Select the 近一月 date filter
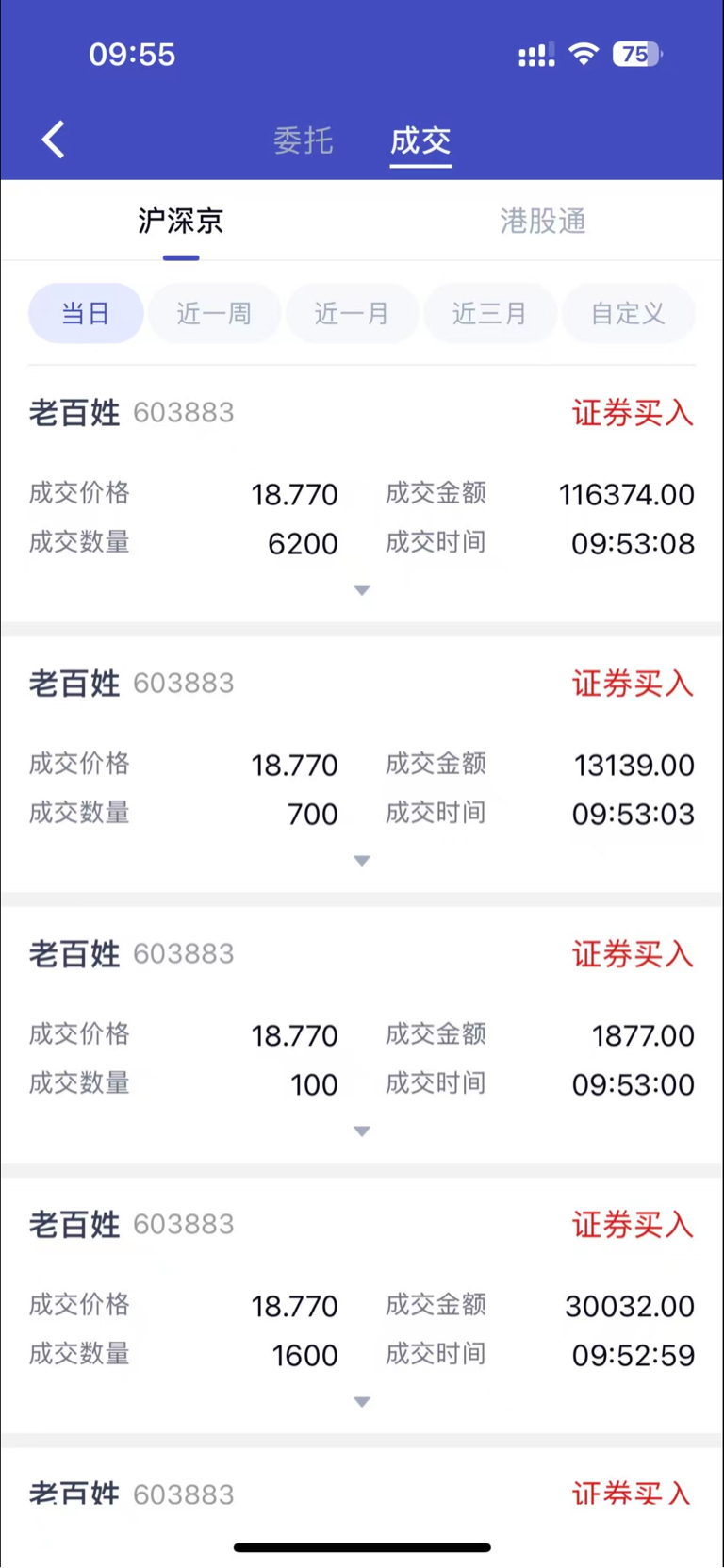The width and height of the screenshot is (724, 1568). click(x=353, y=313)
